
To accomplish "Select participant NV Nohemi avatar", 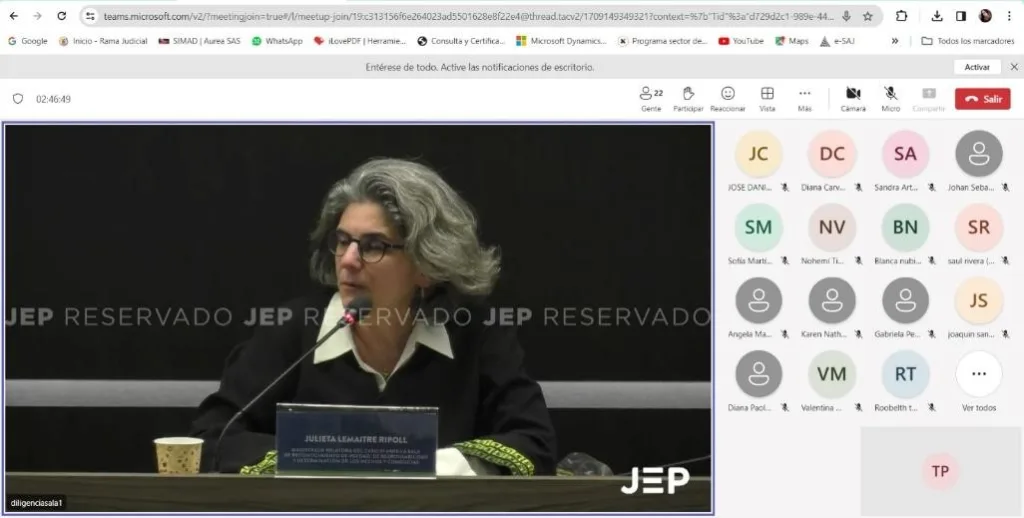I will pyautogui.click(x=832, y=227).
